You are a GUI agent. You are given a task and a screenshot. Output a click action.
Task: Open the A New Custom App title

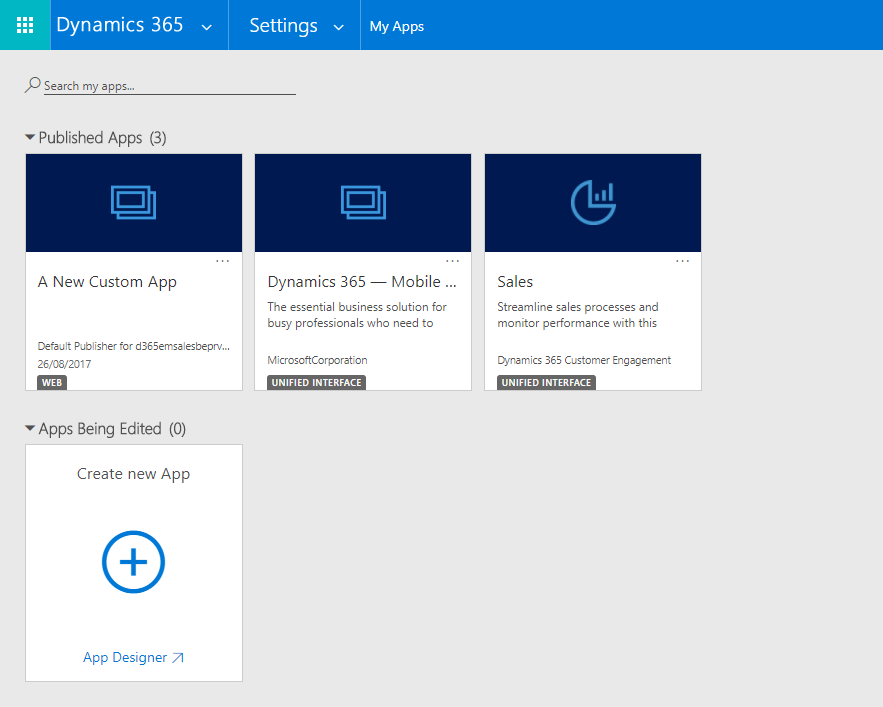107,282
